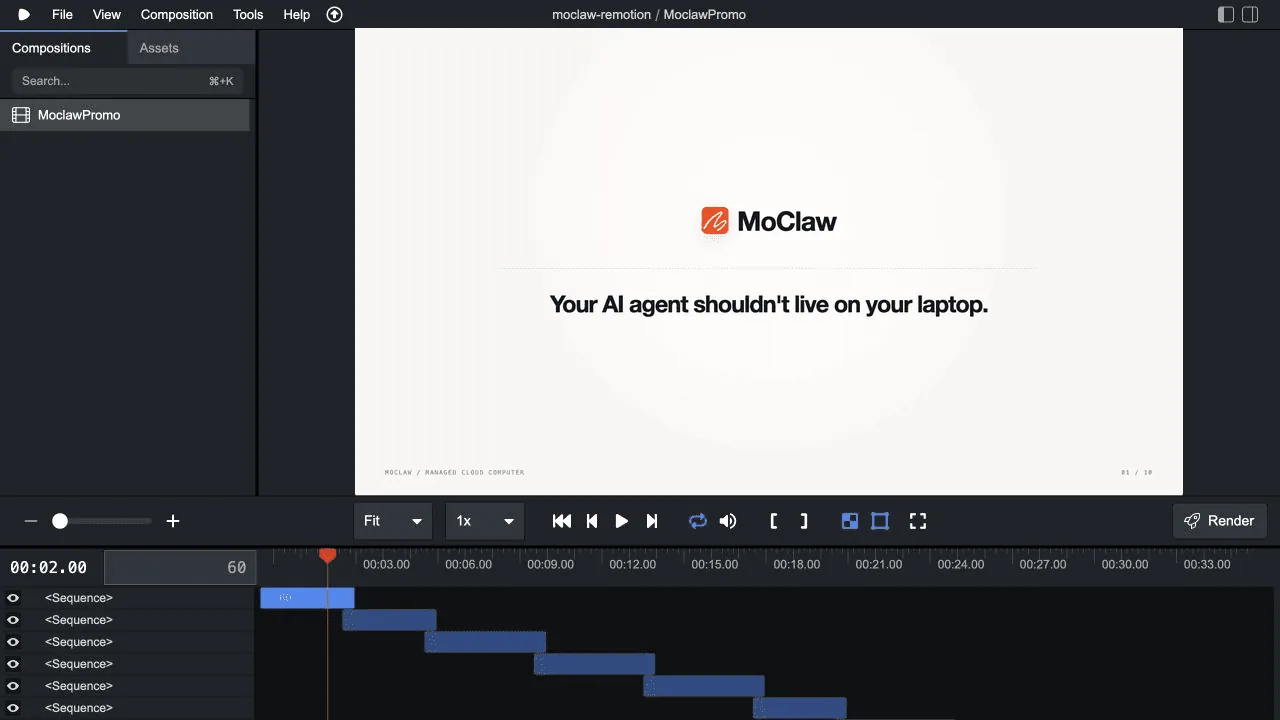Screen dimensions: 1280x720
Task: Select the clip on the fourth Sequence track
Action: coord(594,664)
